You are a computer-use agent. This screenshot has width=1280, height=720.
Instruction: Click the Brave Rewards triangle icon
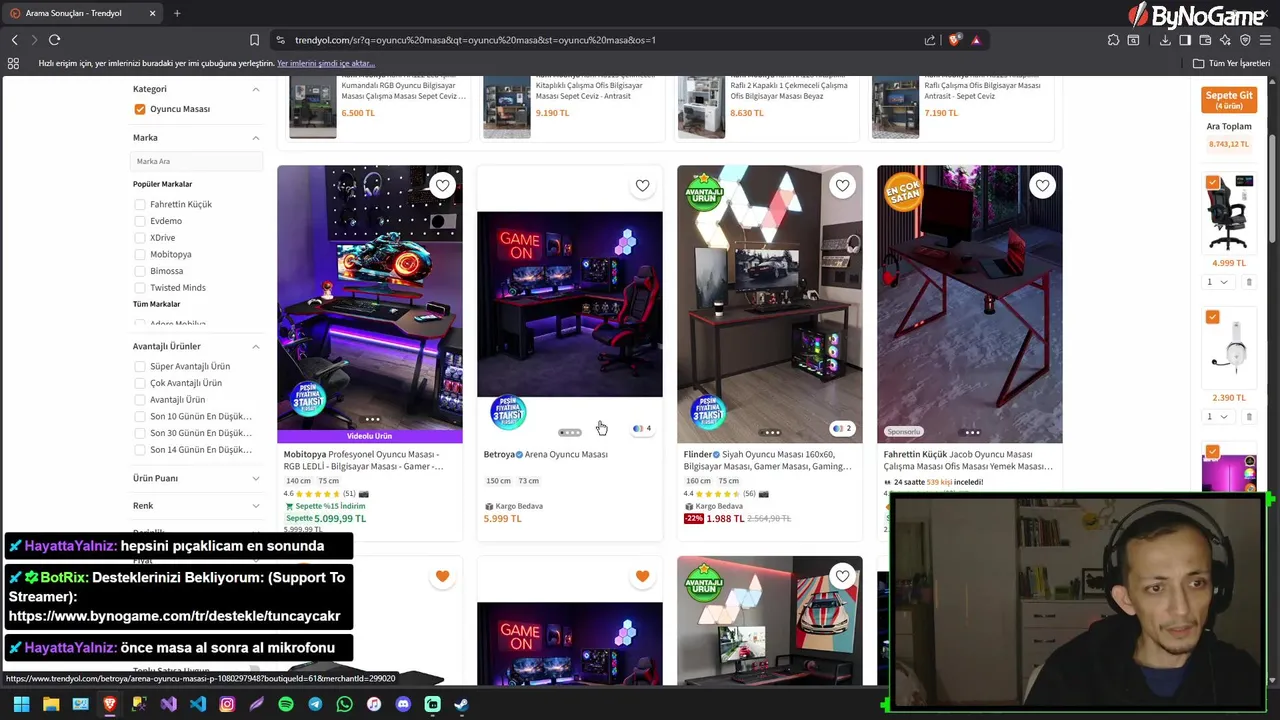(976, 40)
